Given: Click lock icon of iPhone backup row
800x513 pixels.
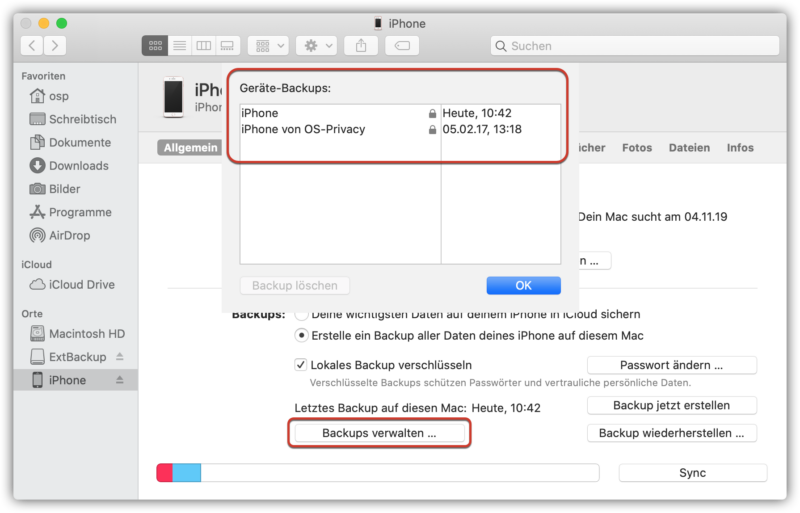Looking at the screenshot, I should tap(432, 113).
